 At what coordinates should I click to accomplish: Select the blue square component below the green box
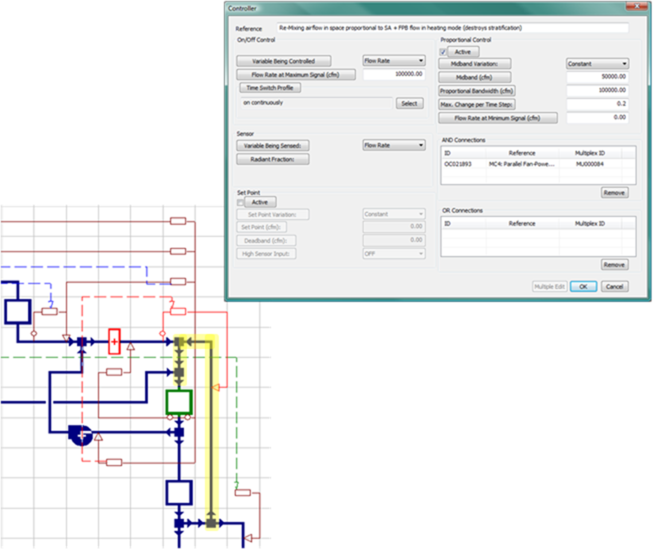click(179, 492)
